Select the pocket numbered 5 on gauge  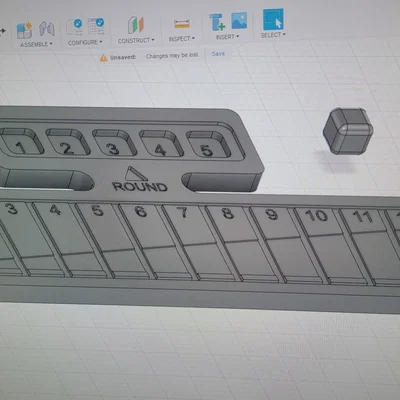pos(209,144)
